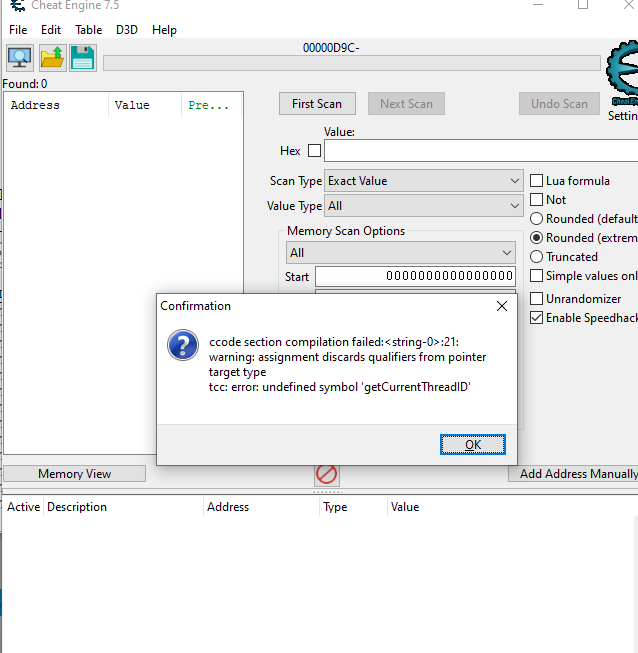
Task: Click the Value input field
Action: 481,150
